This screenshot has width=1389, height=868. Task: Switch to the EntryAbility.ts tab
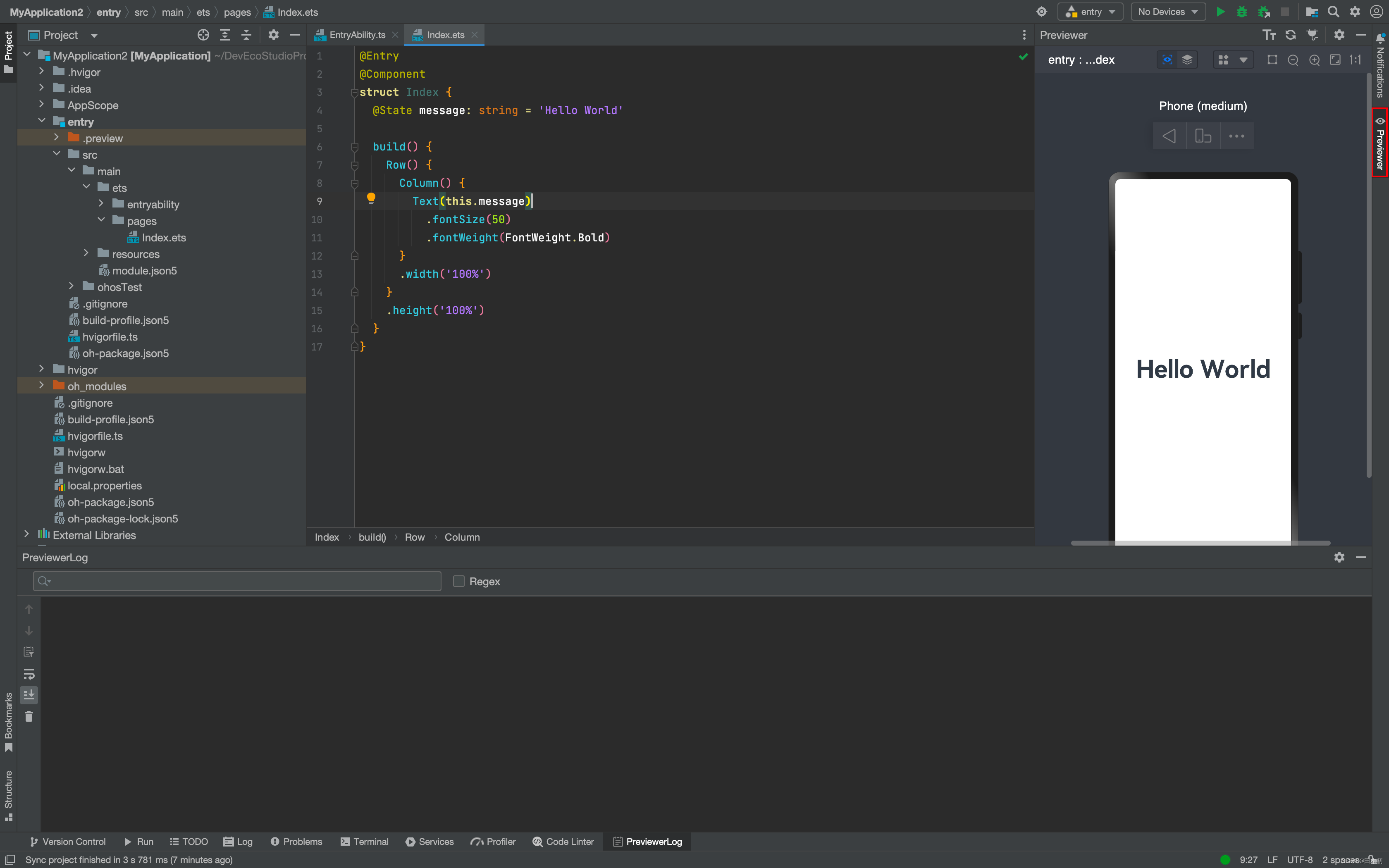click(356, 35)
